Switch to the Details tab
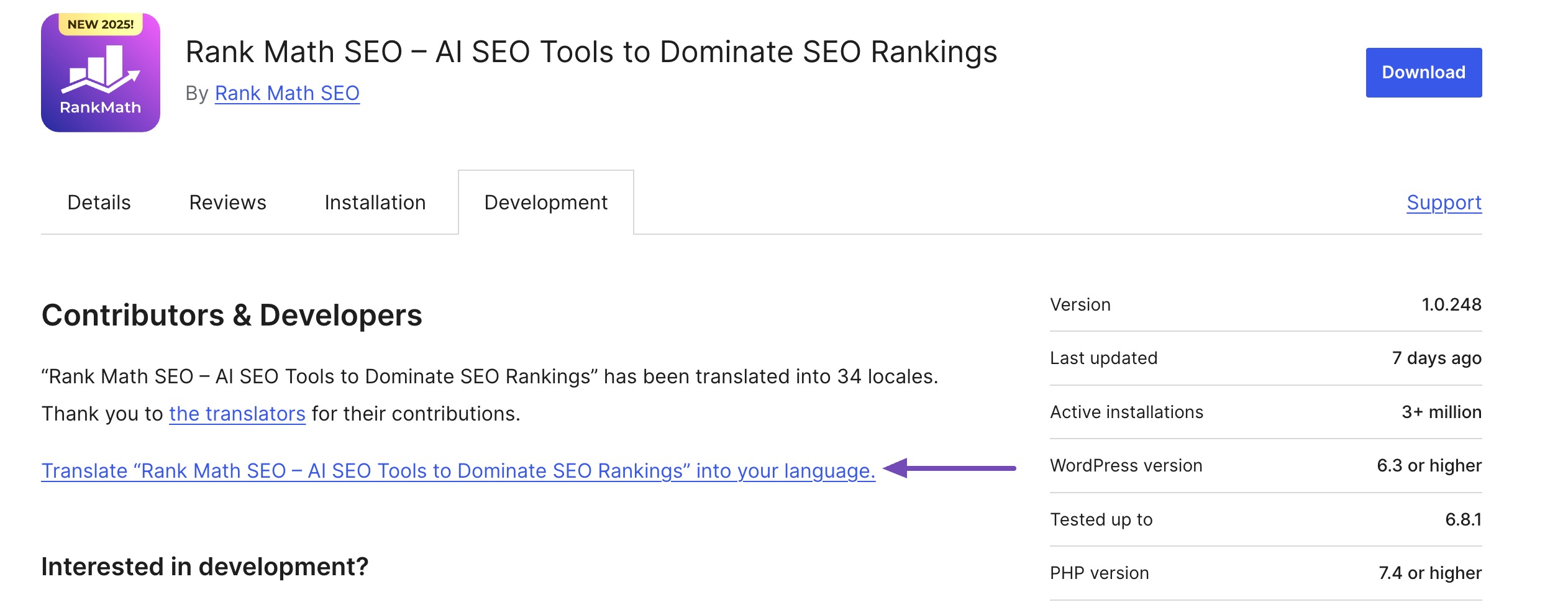 (99, 203)
